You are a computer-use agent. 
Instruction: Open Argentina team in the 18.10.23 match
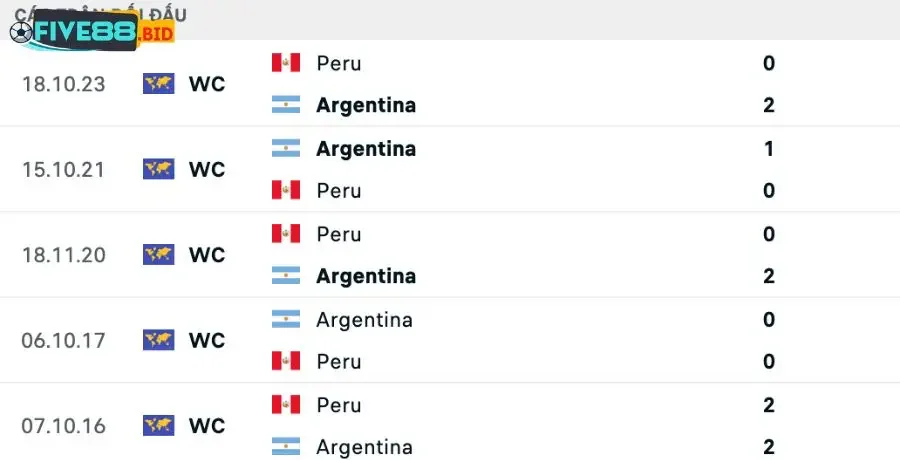(x=365, y=105)
